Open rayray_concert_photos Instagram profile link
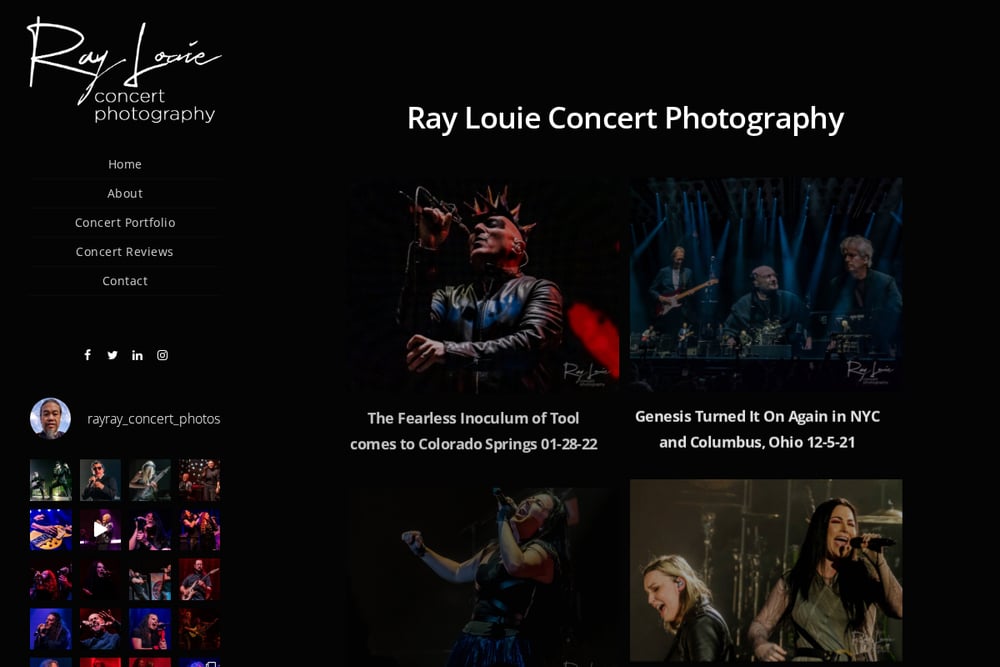Viewport: 1000px width, 667px height. point(154,419)
